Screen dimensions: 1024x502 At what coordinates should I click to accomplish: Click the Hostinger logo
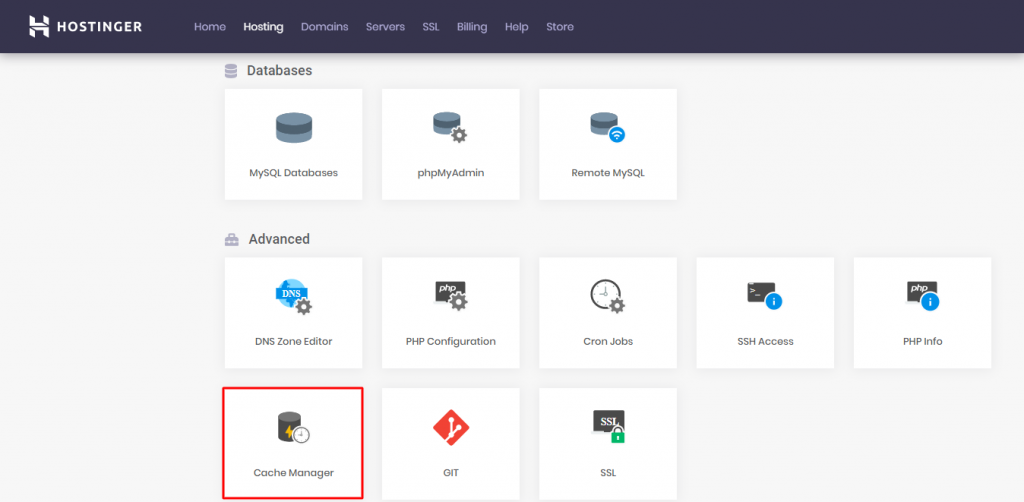[85, 27]
